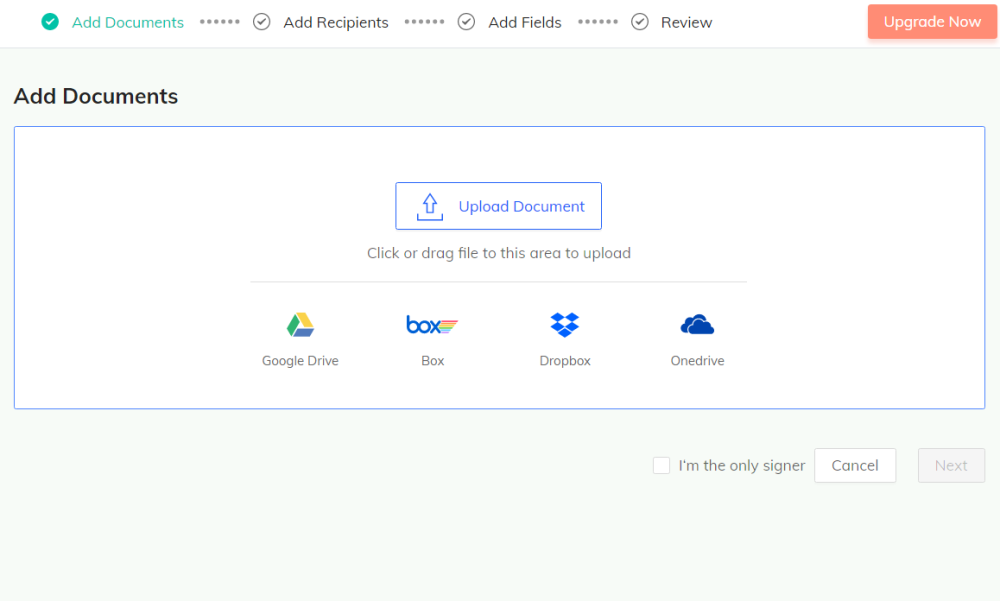This screenshot has height=601, width=1000.
Task: Go to the Add Documents step
Action: tap(128, 22)
